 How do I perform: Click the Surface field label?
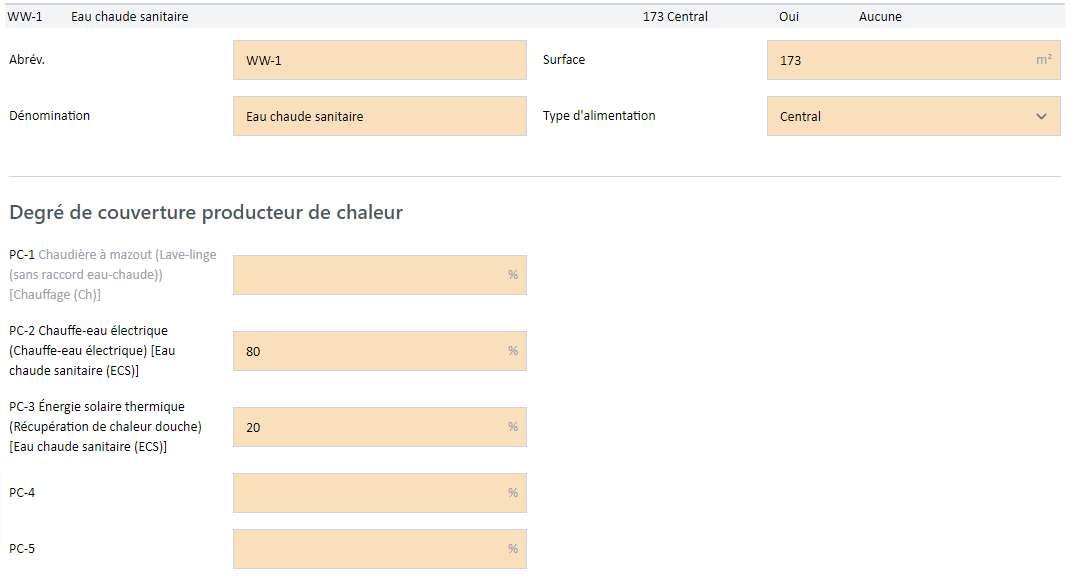(x=564, y=60)
